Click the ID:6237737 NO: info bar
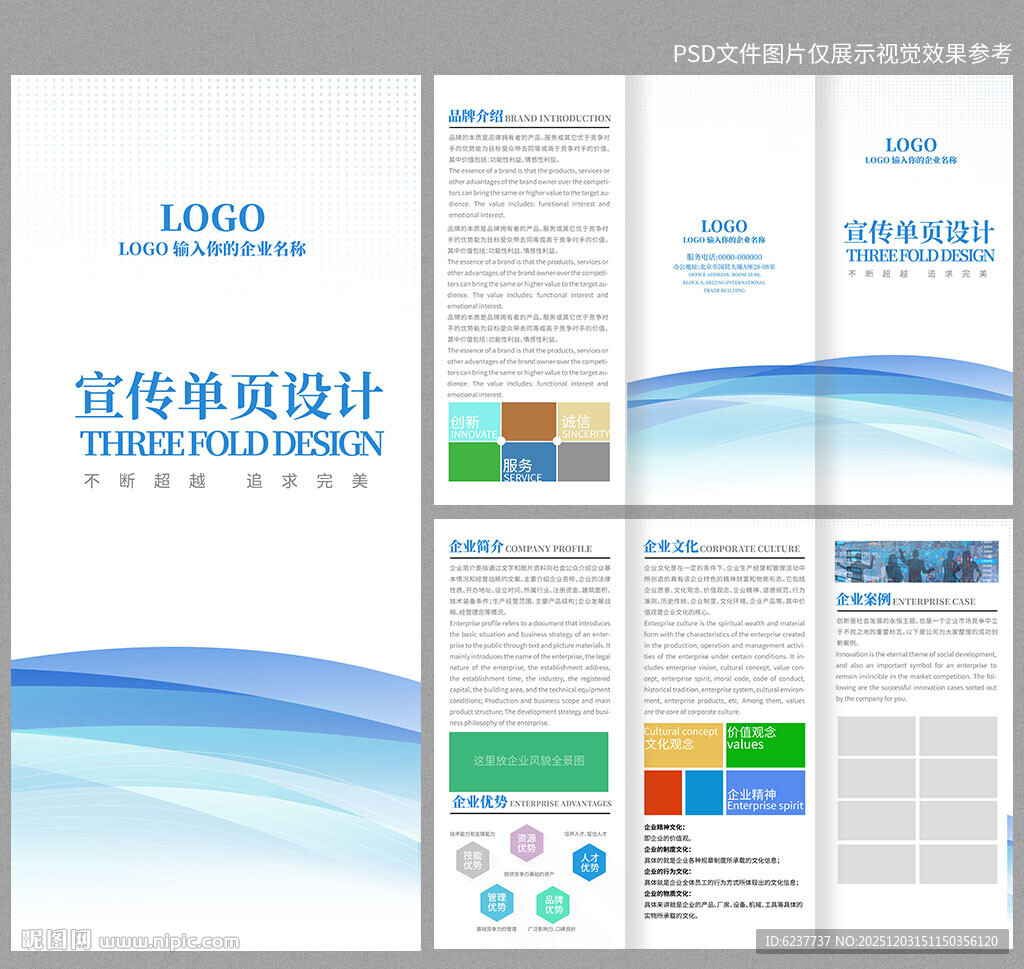Viewport: 1024px width, 969px height. tap(882, 941)
